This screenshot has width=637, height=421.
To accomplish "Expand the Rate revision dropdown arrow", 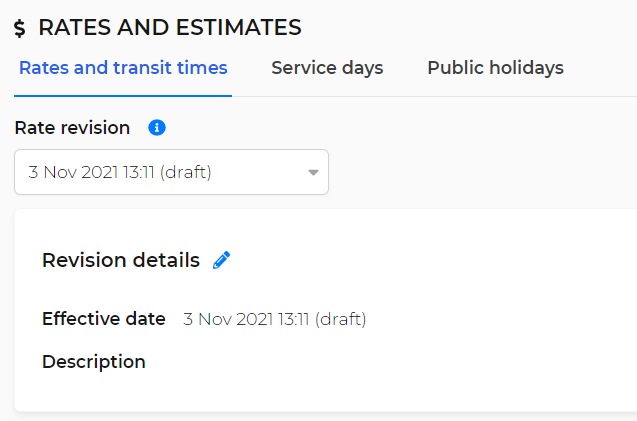I will coord(313,172).
